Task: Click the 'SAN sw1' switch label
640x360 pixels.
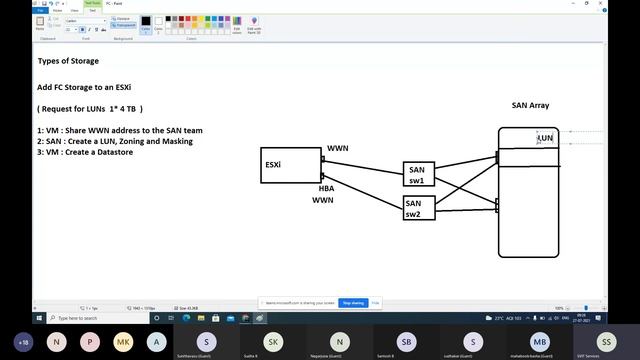Action: (x=417, y=175)
